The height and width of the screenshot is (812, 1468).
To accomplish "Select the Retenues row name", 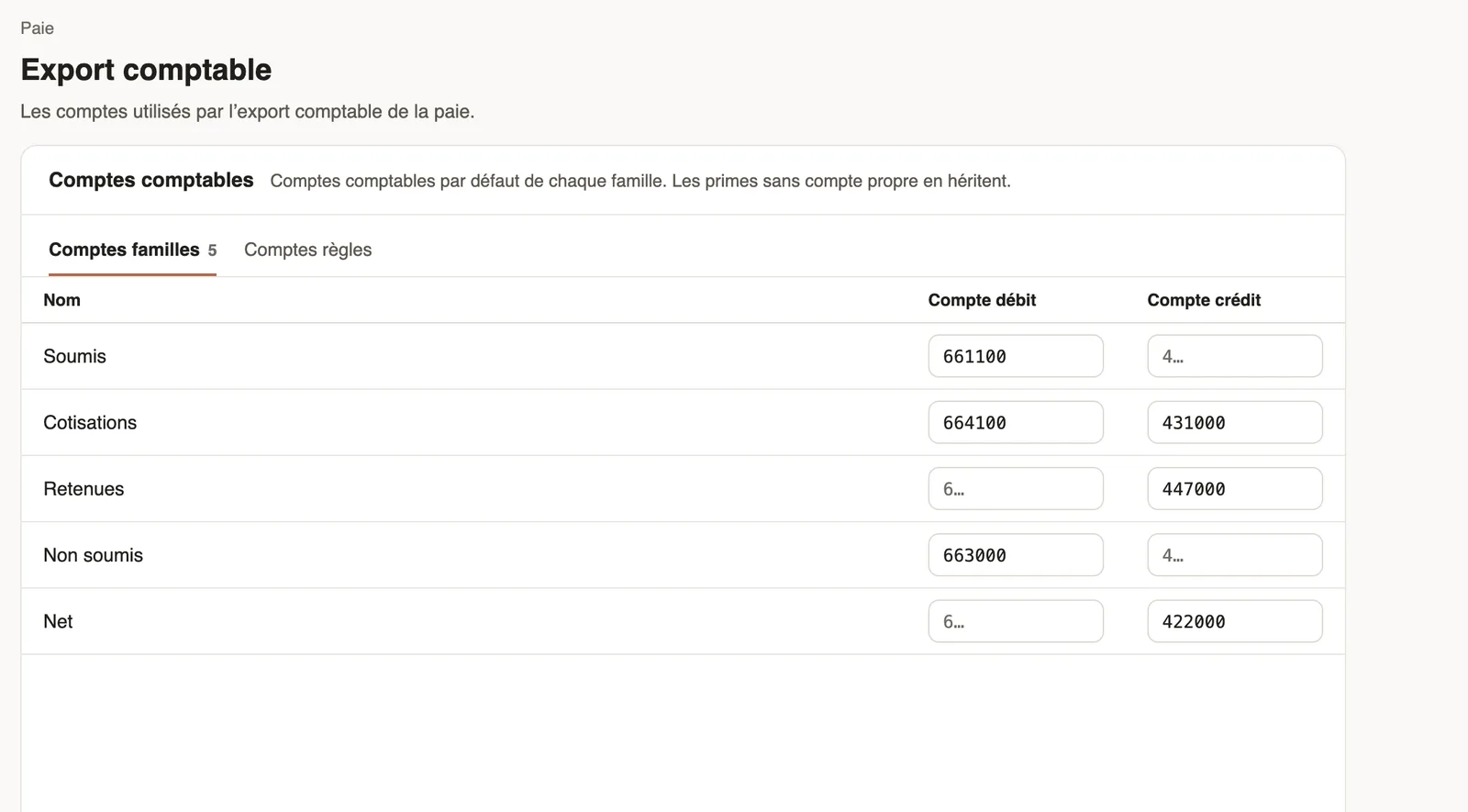I will point(83,489).
